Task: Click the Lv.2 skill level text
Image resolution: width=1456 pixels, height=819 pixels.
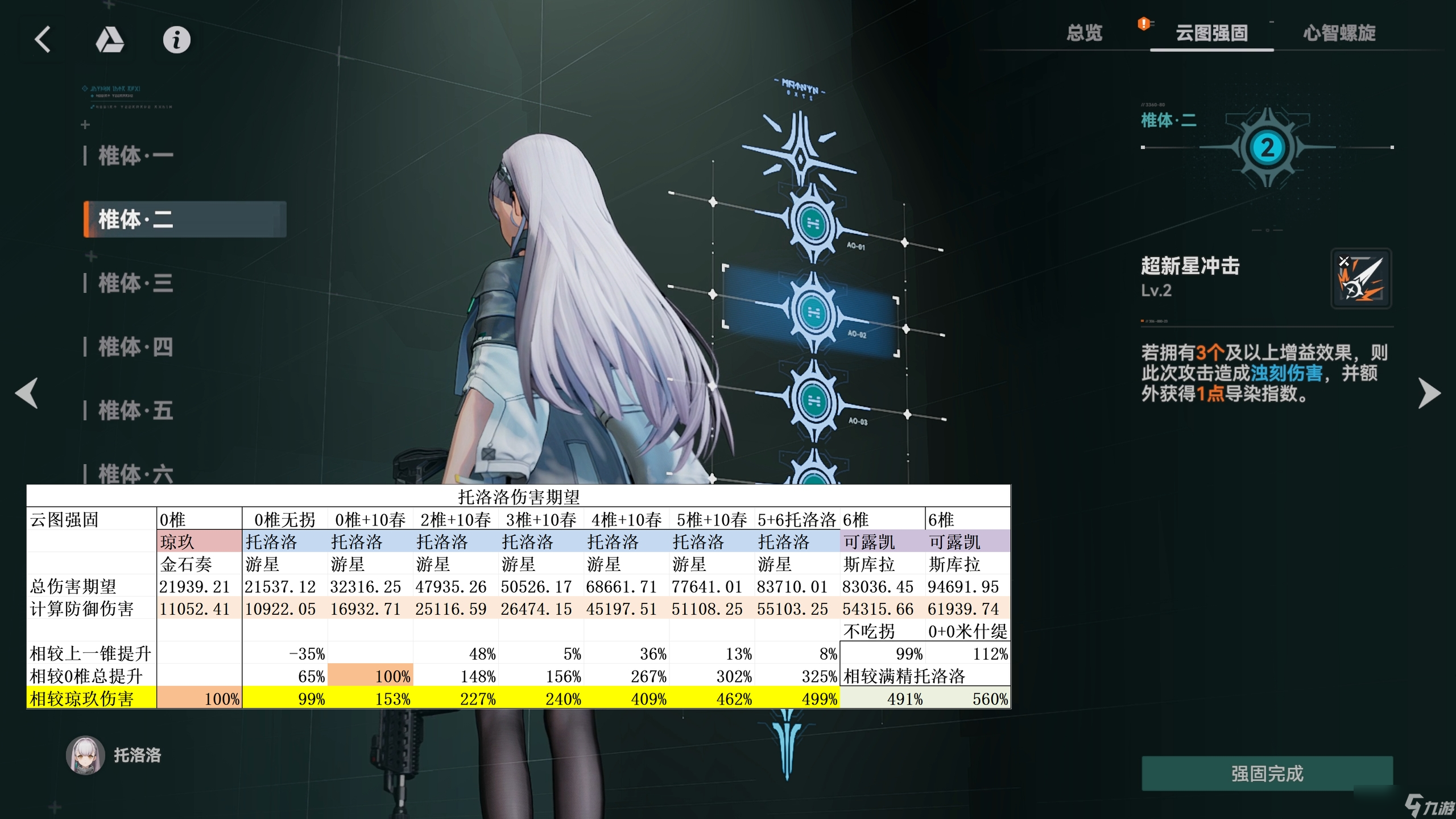Action: pos(1156,291)
